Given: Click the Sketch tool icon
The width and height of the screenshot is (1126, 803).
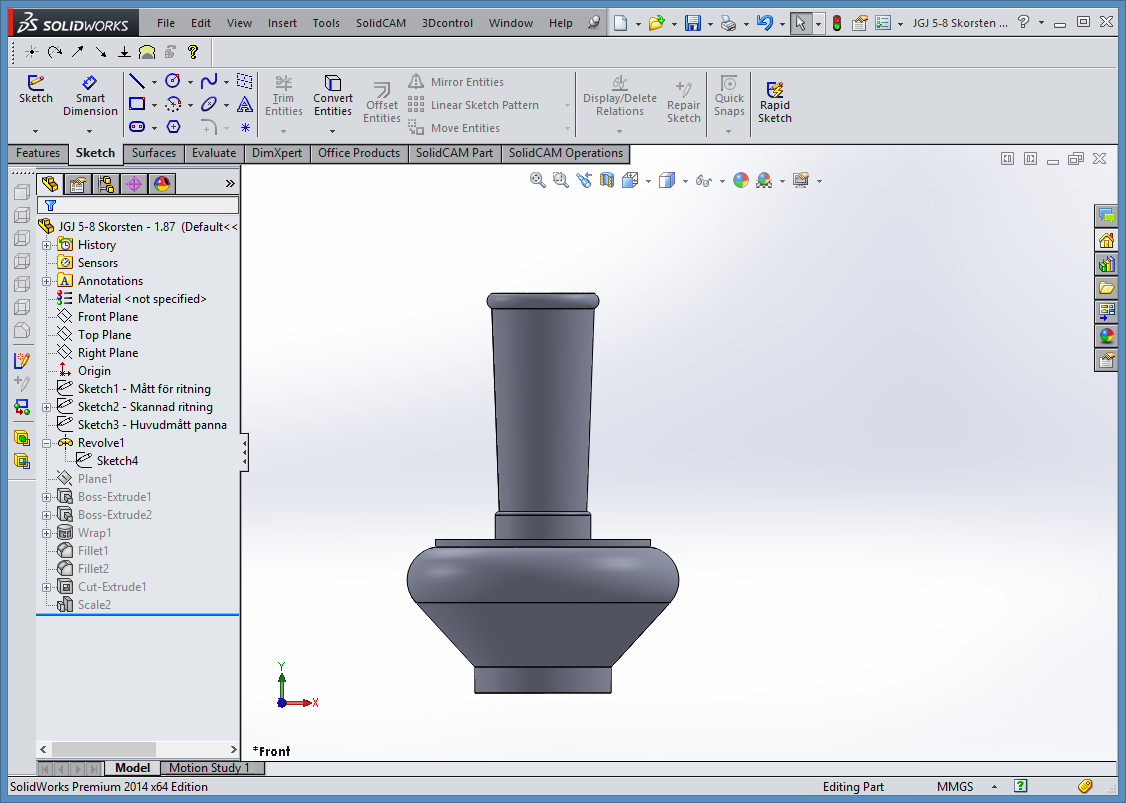Looking at the screenshot, I should pos(35,90).
